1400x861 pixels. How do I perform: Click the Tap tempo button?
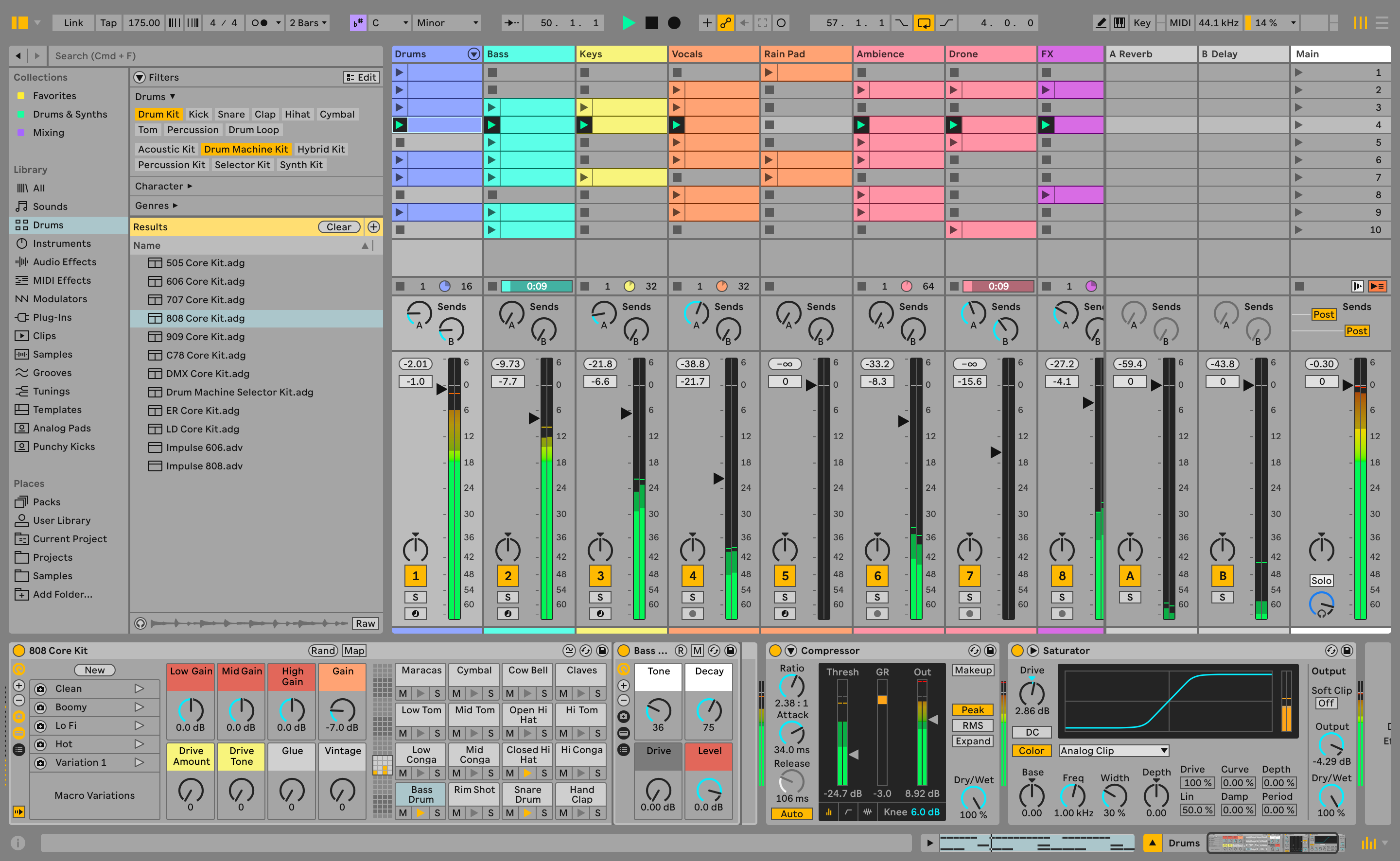(x=107, y=23)
